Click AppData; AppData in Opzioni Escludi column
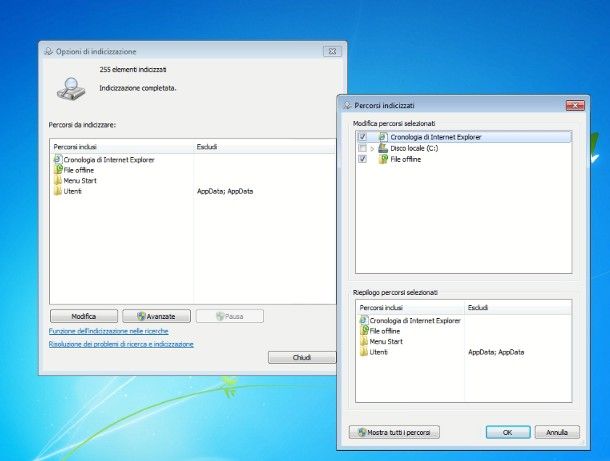The image size is (610, 461). pos(225,191)
